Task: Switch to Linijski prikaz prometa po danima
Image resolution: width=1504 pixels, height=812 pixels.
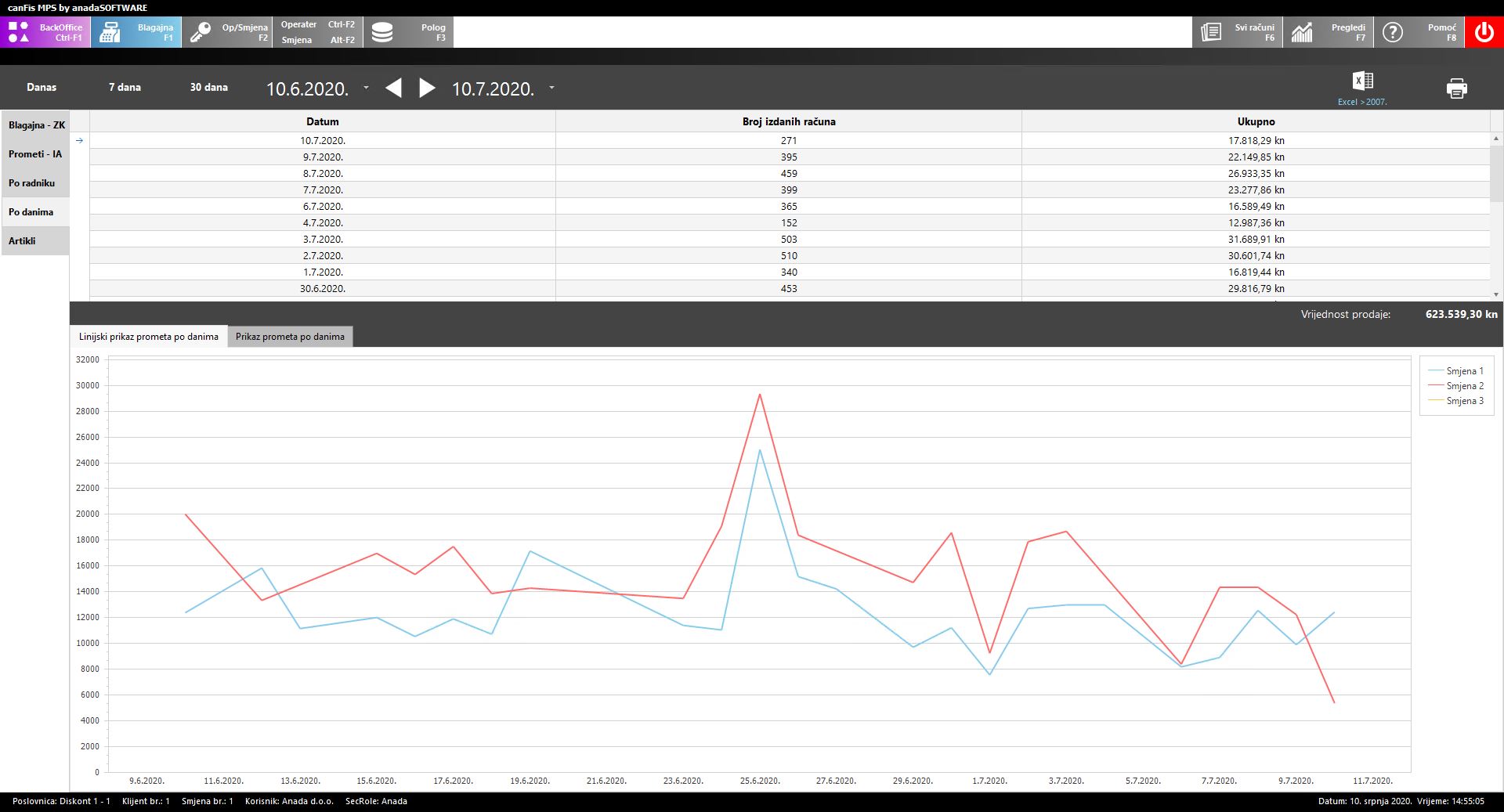Action: pos(149,337)
